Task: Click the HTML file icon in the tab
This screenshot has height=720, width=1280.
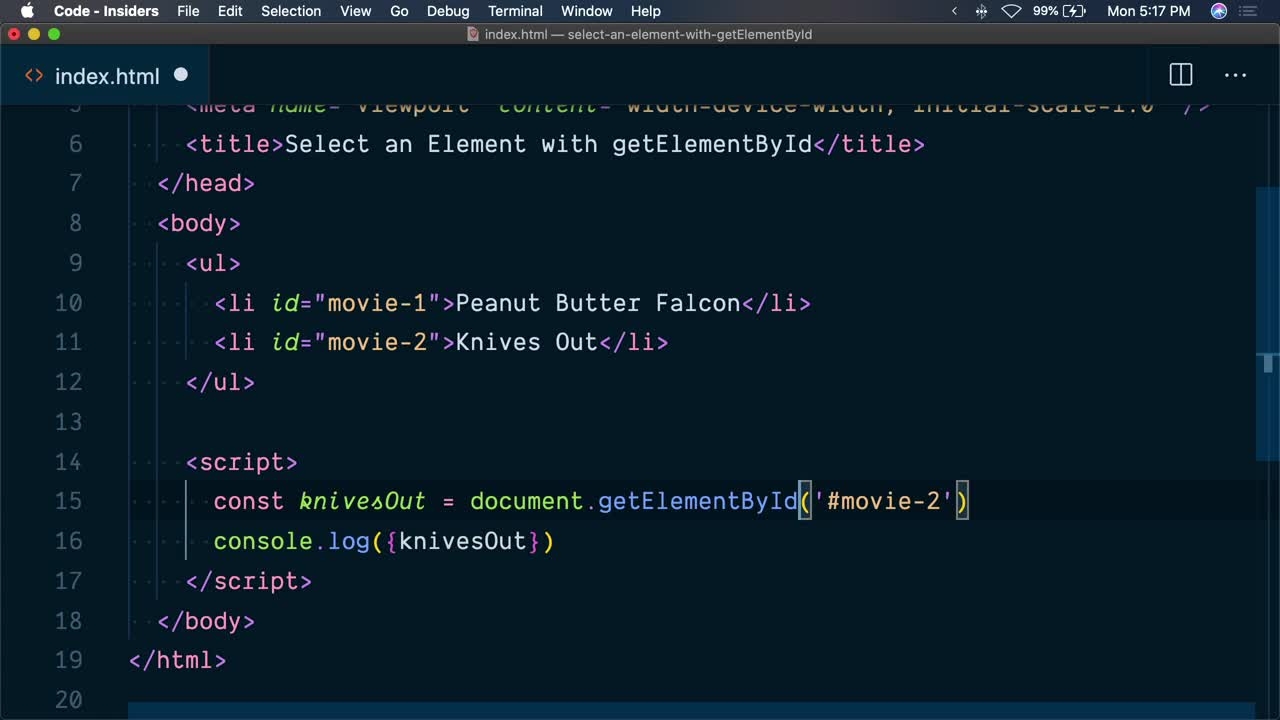Action: [x=34, y=76]
